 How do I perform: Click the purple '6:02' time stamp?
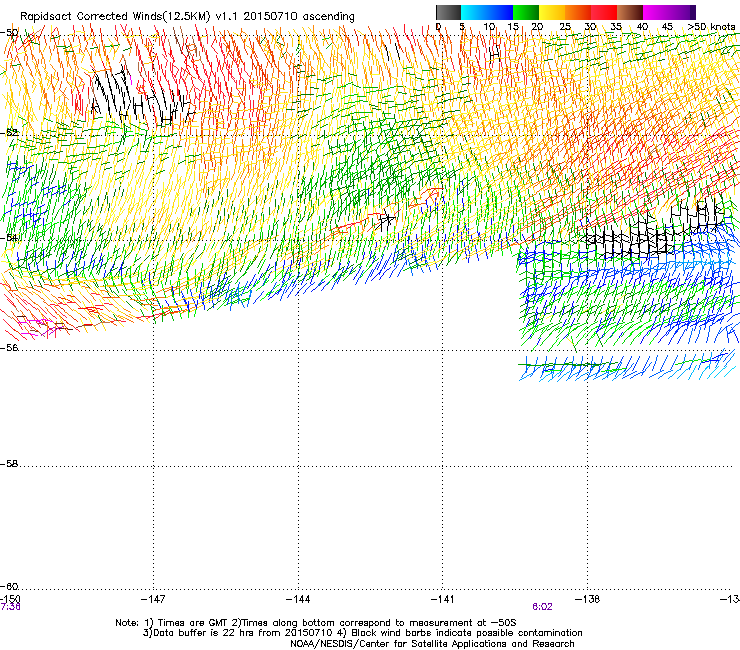542,607
